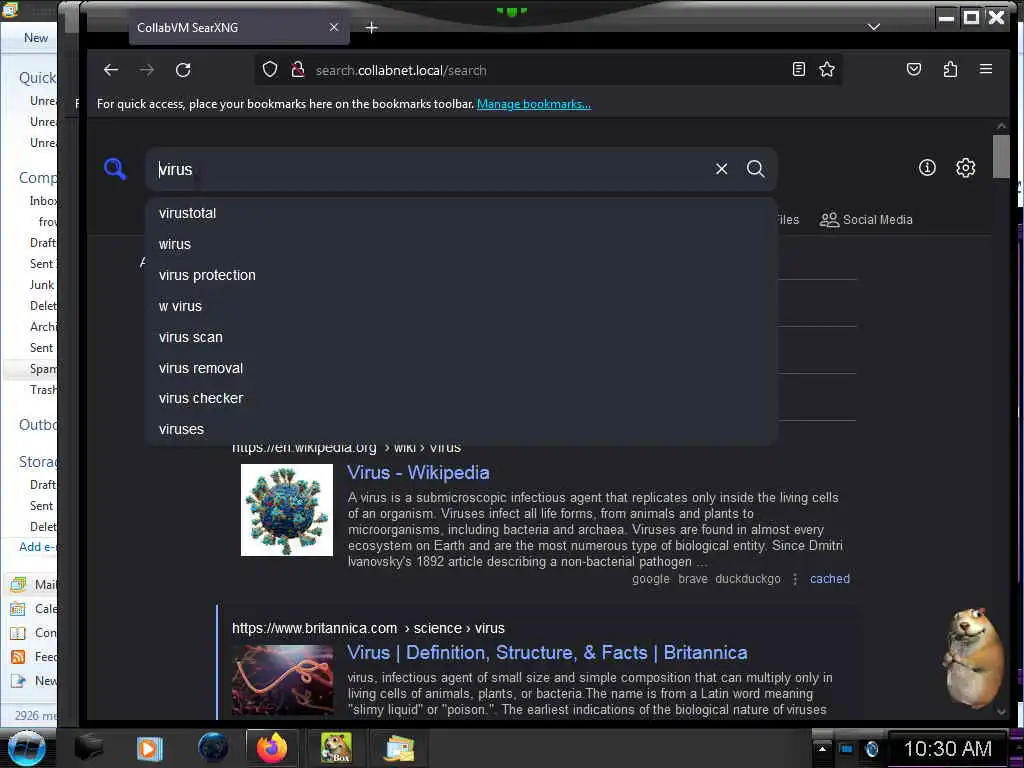Click the browser address bar URL
1024x768 pixels.
[x=401, y=70]
